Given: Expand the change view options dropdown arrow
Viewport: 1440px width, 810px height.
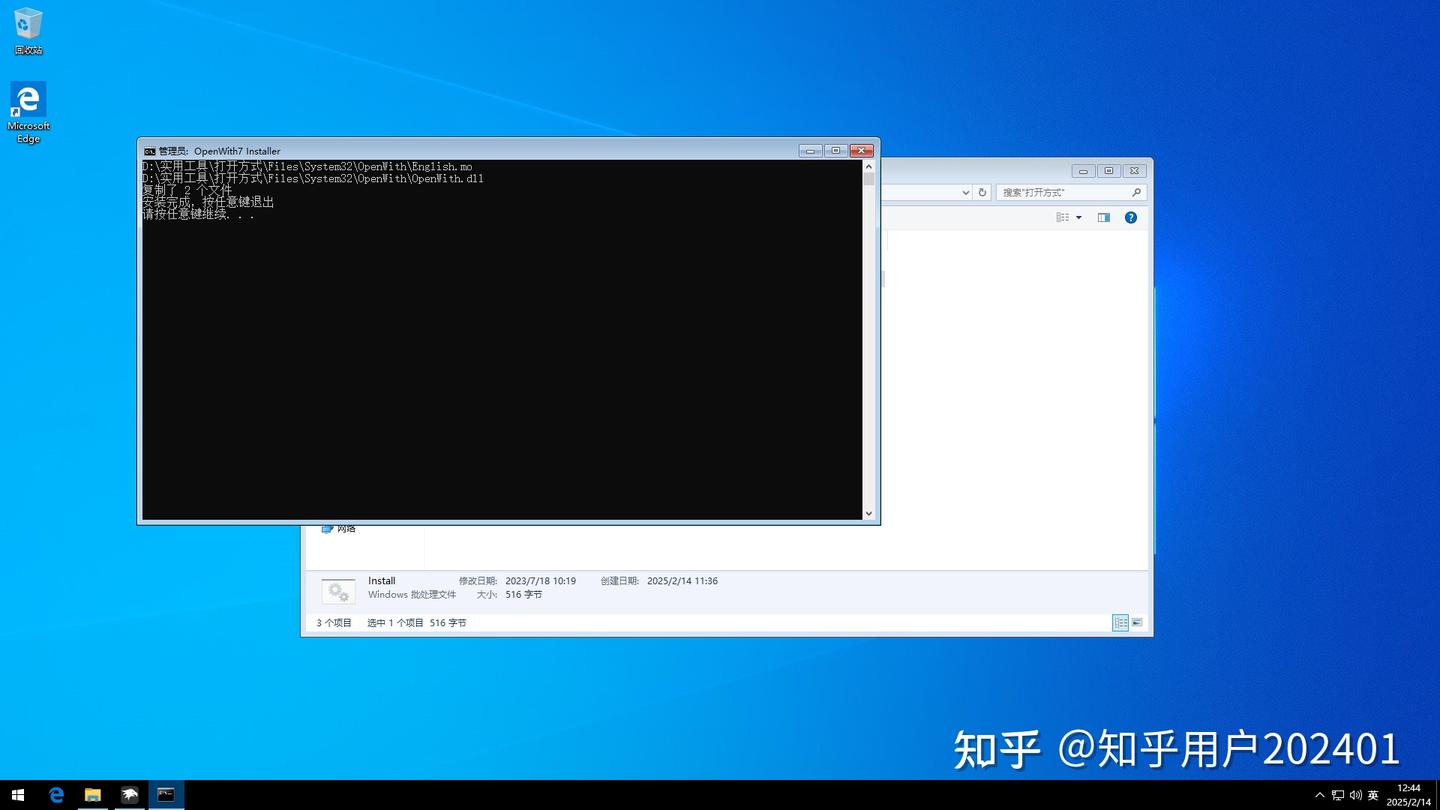Looking at the screenshot, I should pyautogui.click(x=1078, y=217).
